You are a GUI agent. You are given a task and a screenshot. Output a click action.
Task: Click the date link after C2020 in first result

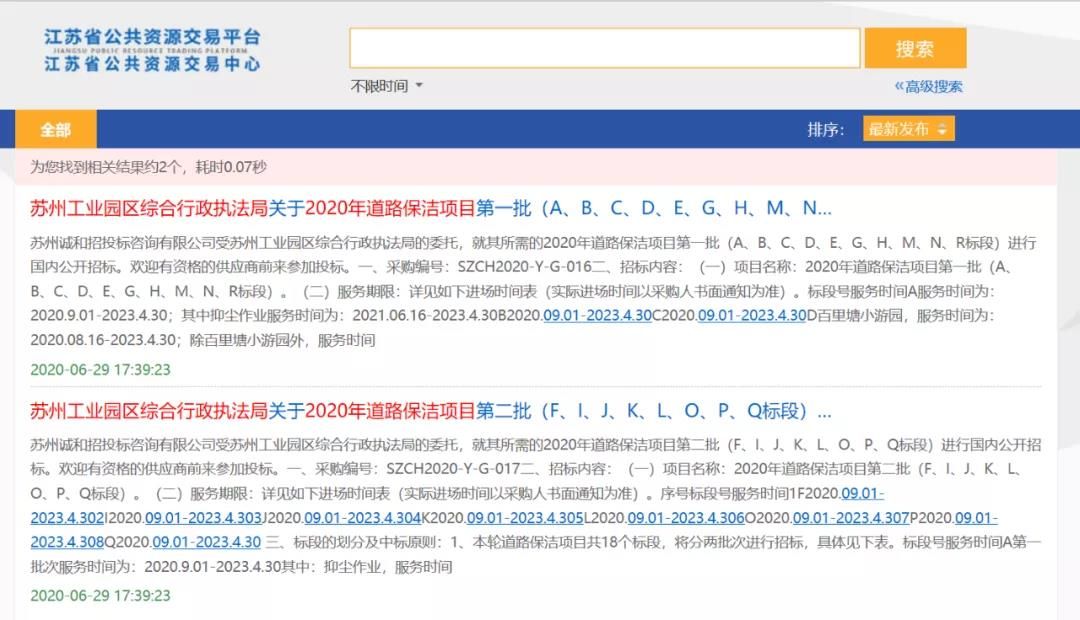click(x=751, y=315)
